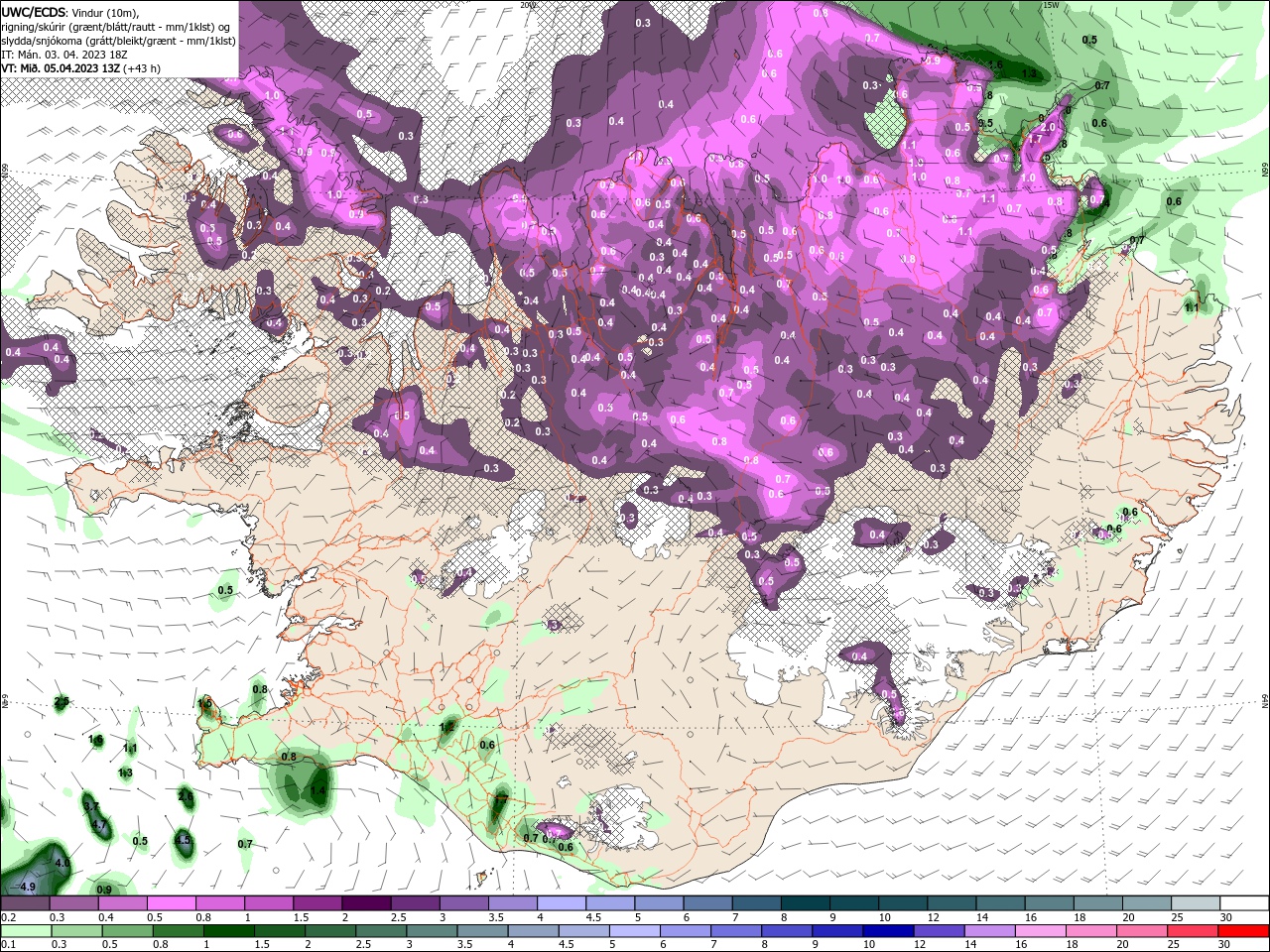Click the pale green 0.1 swatch, lower legend

click(x=26, y=931)
